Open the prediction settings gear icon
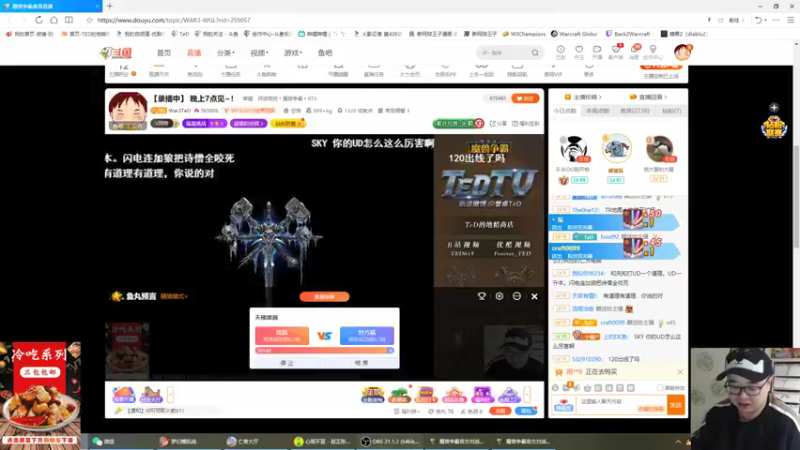 point(499,296)
